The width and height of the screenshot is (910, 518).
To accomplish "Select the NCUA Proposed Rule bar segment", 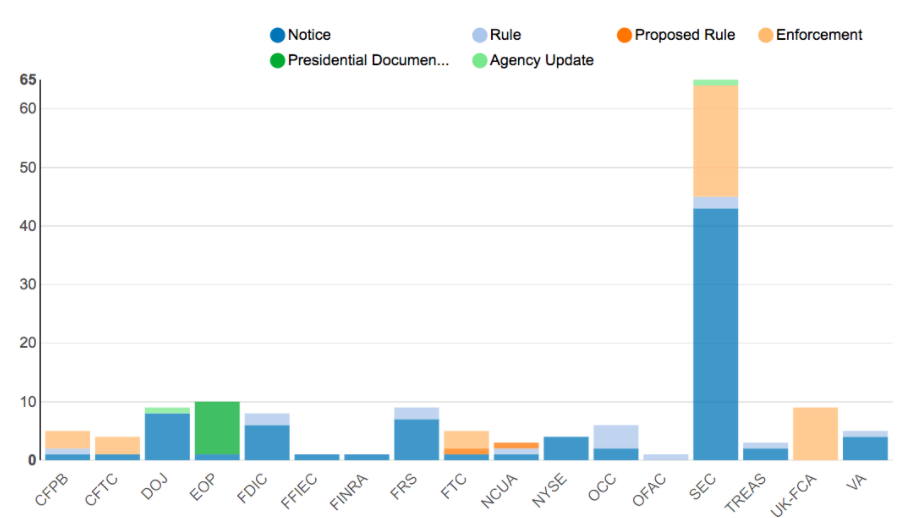I will 517,445.
